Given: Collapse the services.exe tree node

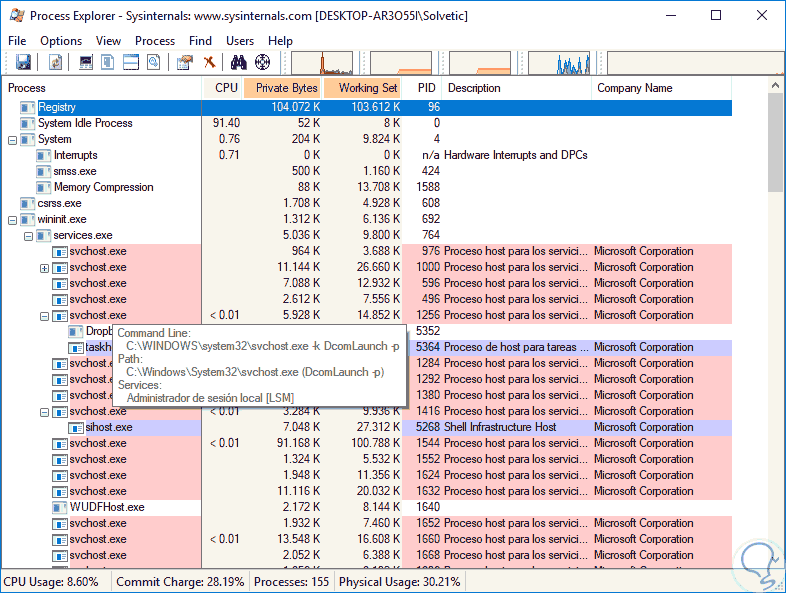Looking at the screenshot, I should pyautogui.click(x=28, y=236).
